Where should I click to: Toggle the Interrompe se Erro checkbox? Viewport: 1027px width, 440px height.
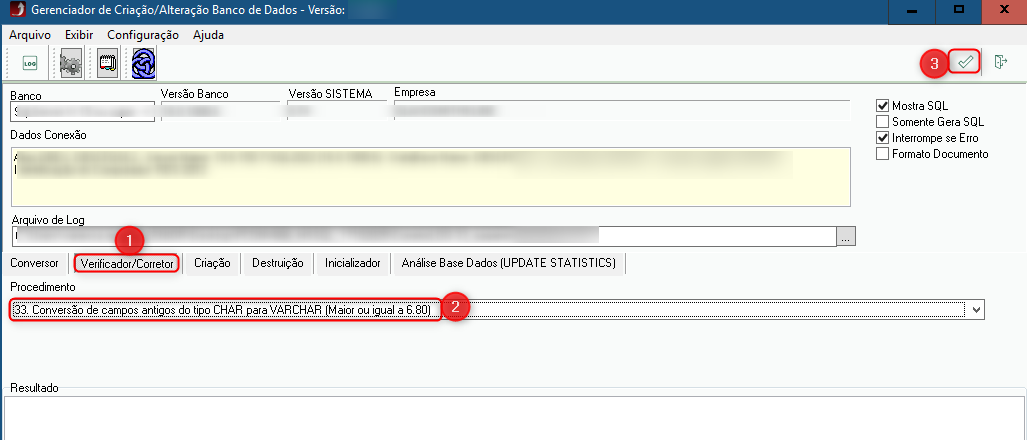pyautogui.click(x=882, y=138)
